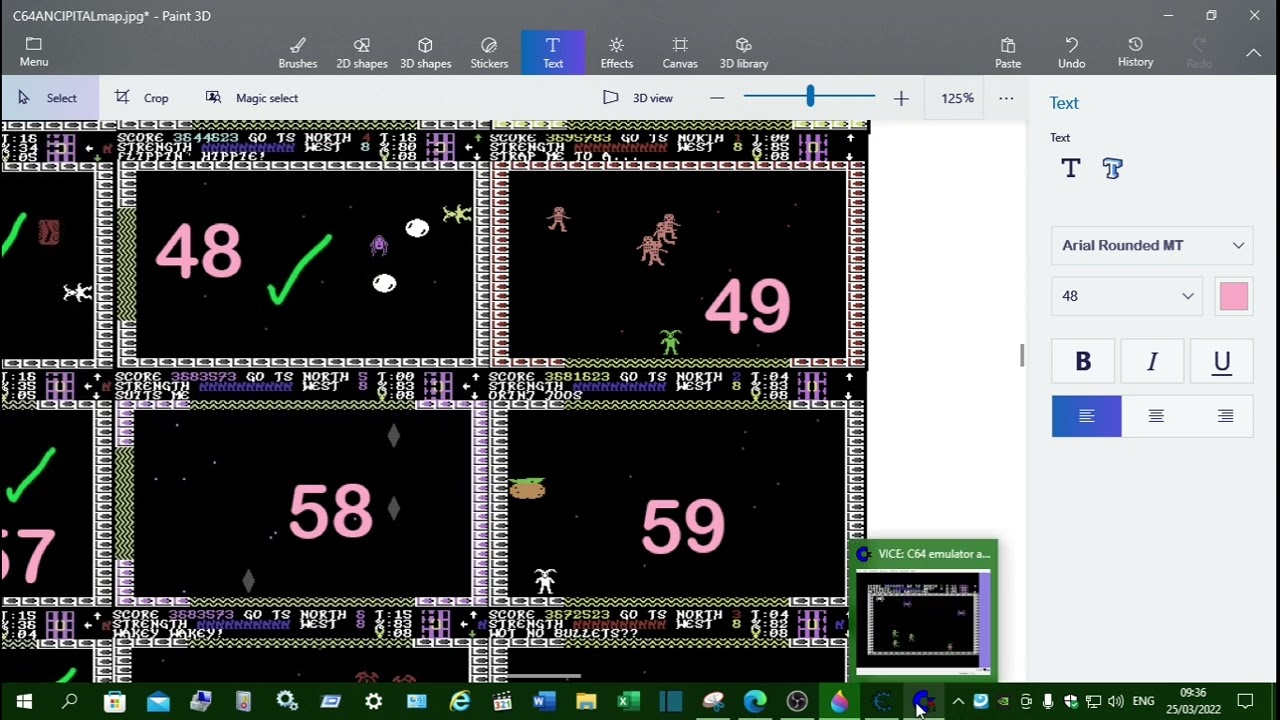Open File Explorer from the taskbar
Viewport: 1280px width, 720px height.
(x=586, y=701)
